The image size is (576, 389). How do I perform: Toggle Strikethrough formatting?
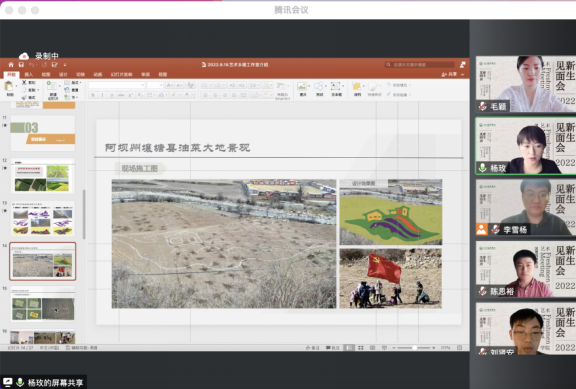(121, 95)
